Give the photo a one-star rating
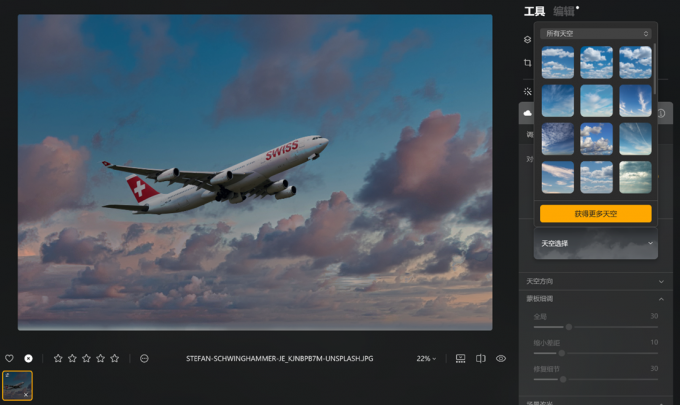680x405 pixels. point(58,358)
